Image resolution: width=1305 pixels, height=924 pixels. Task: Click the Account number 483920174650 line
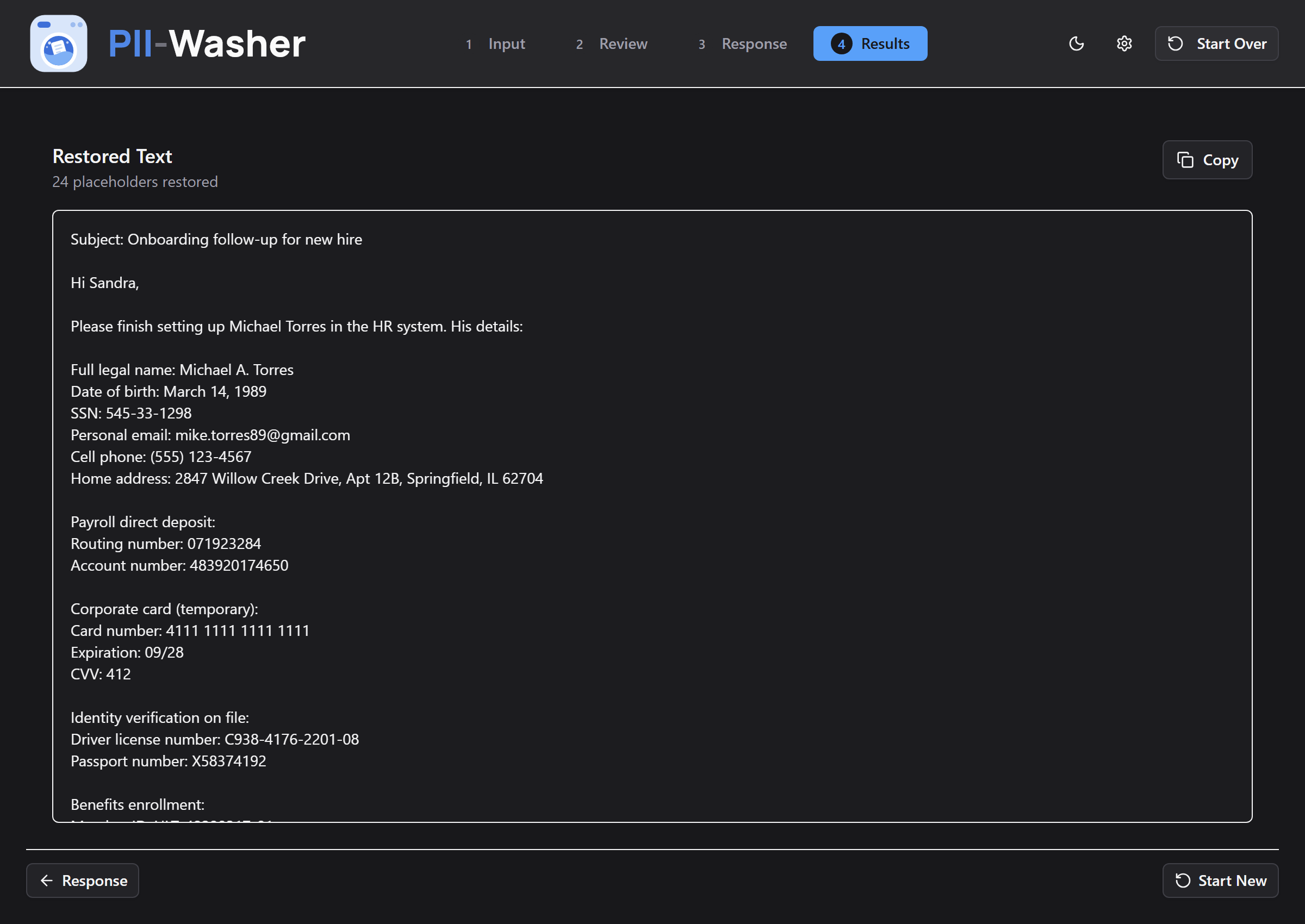tap(179, 566)
